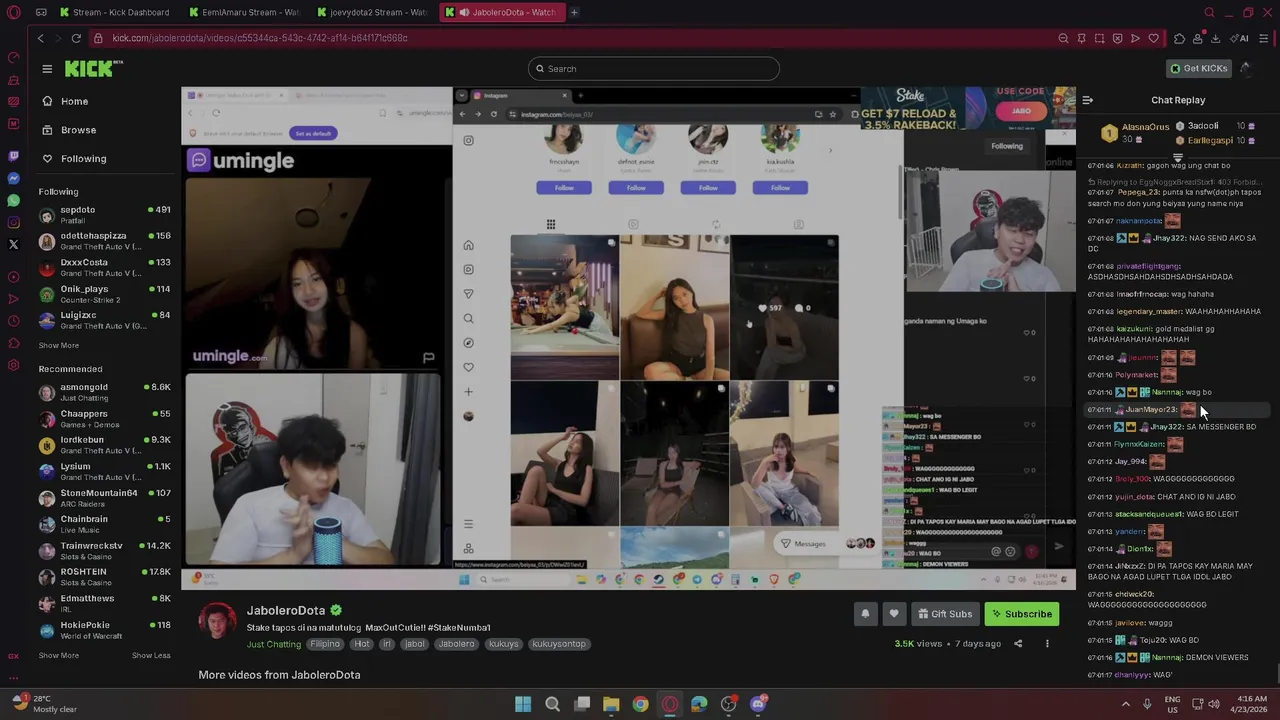Screen dimensions: 1280x720
Task: Click the zoom out icon in the address bar
Action: point(1063,38)
